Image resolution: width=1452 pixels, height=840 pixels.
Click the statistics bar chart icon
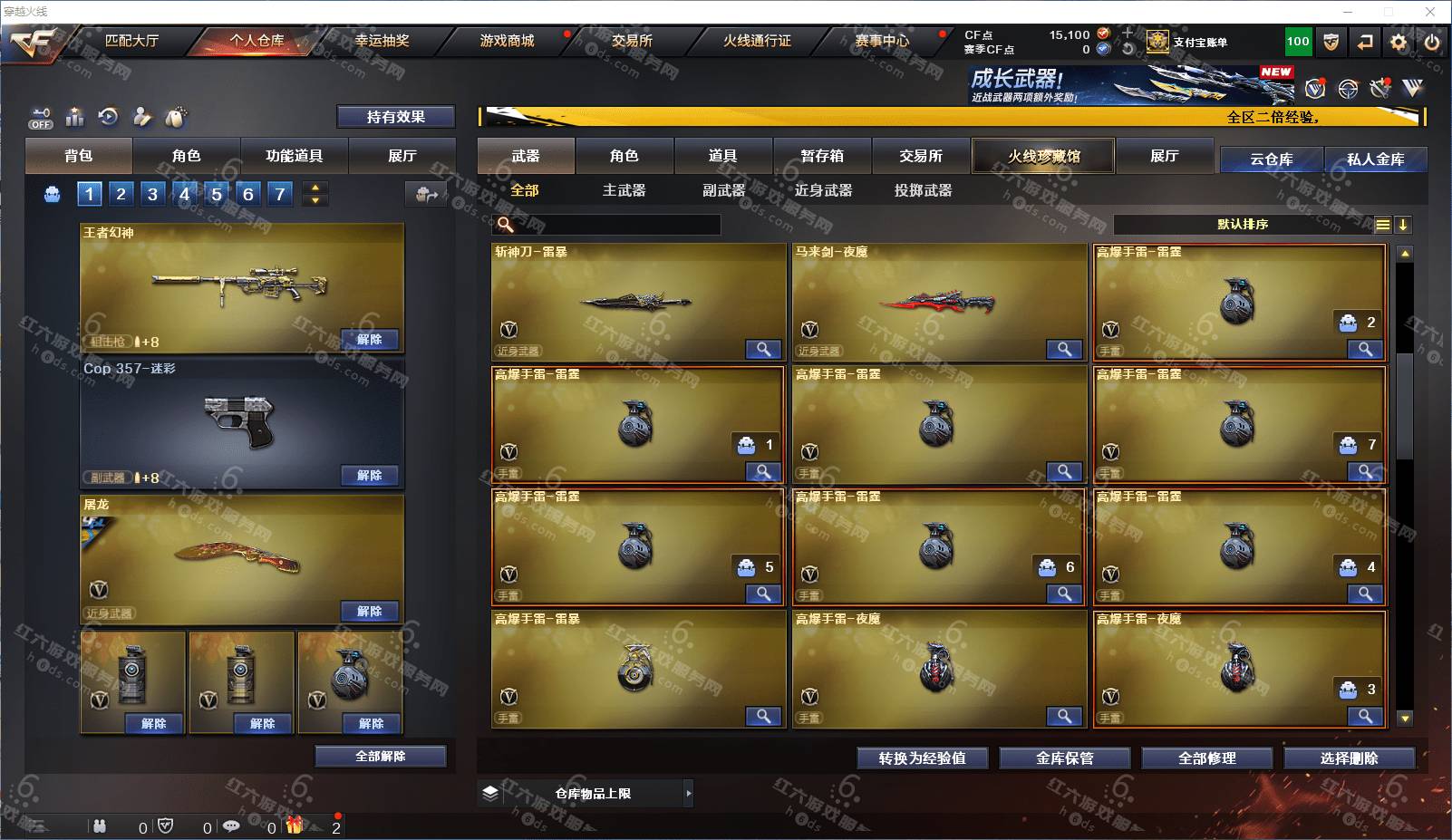point(75,117)
